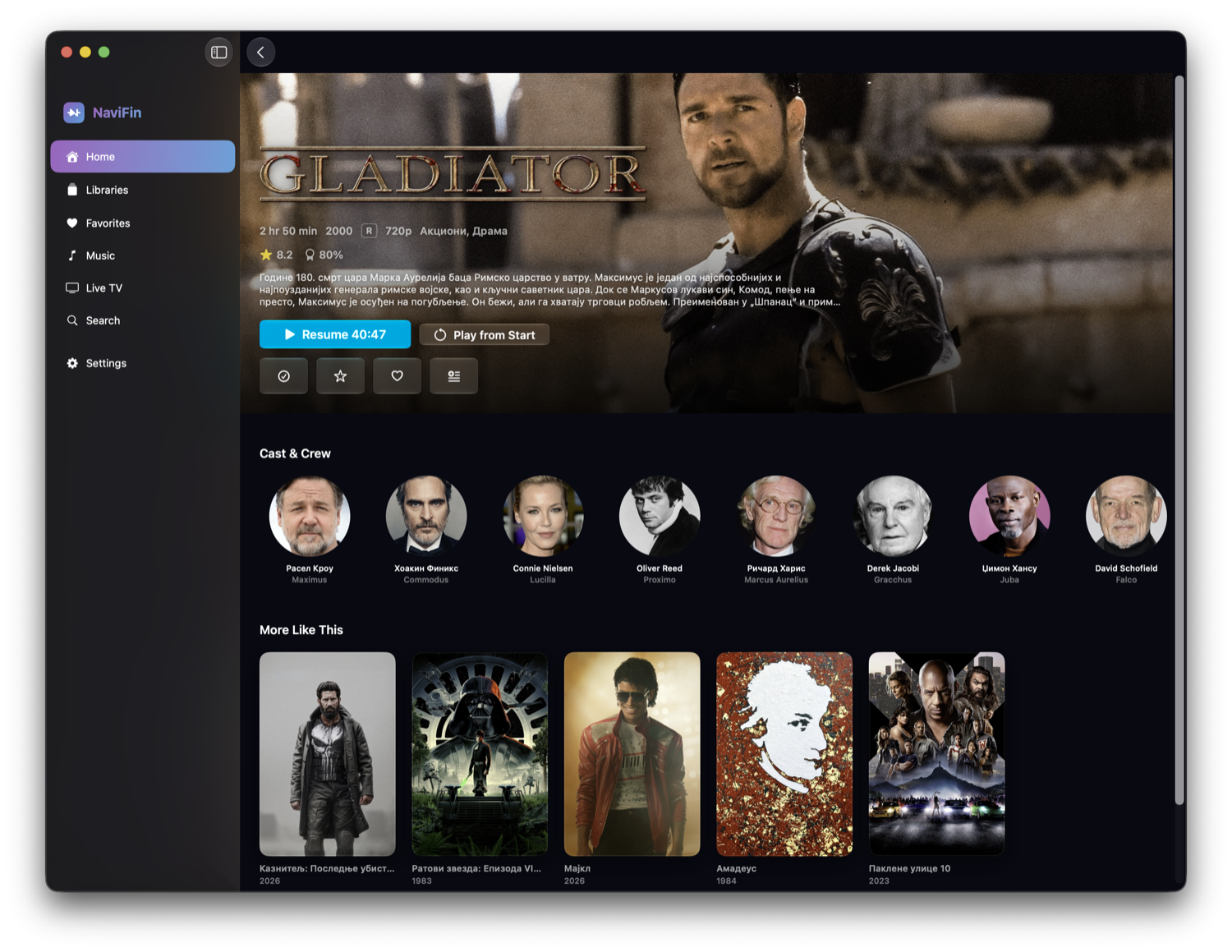Click the Maximus role label

coord(310,580)
